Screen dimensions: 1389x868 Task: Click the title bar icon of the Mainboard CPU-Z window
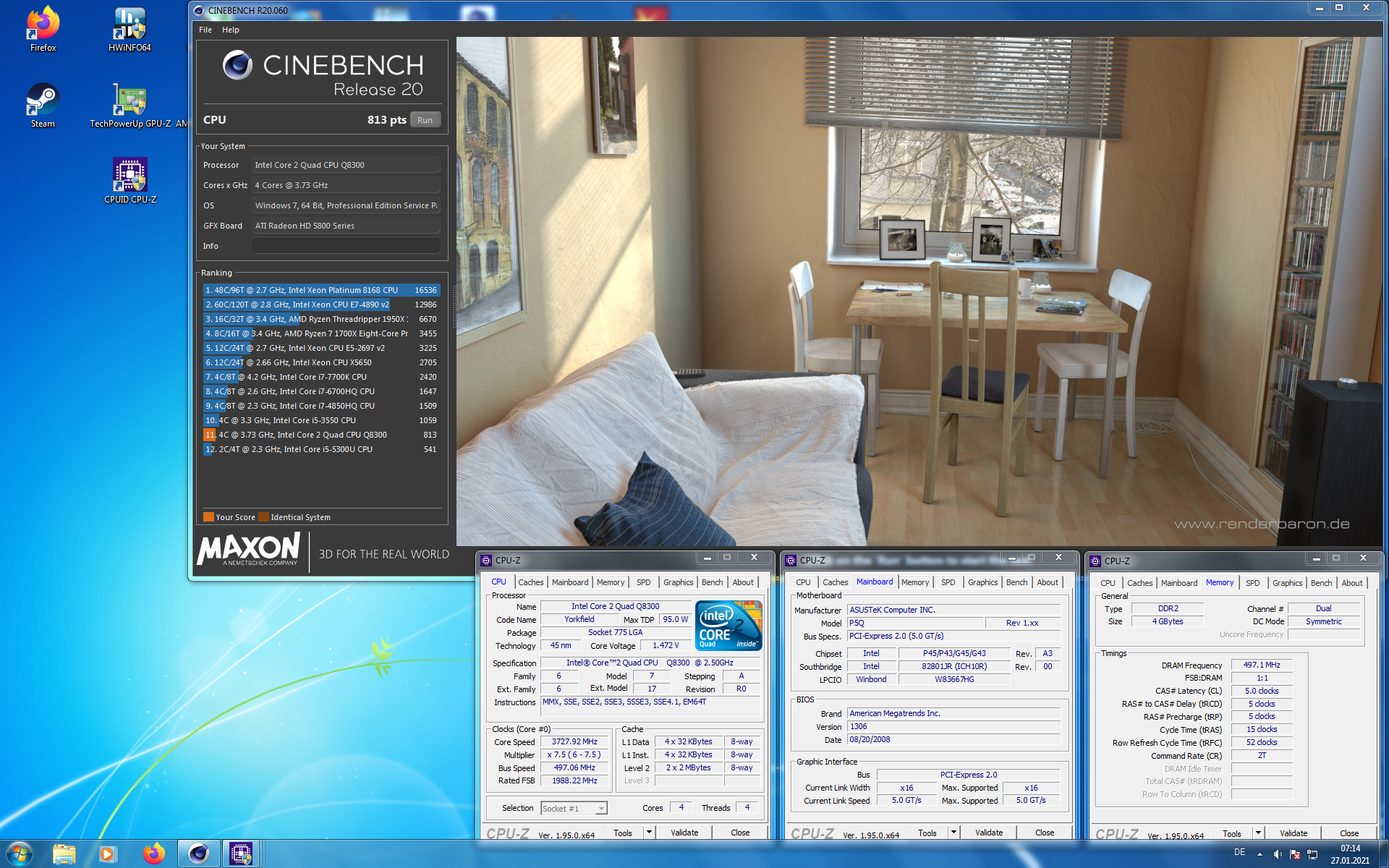click(791, 560)
